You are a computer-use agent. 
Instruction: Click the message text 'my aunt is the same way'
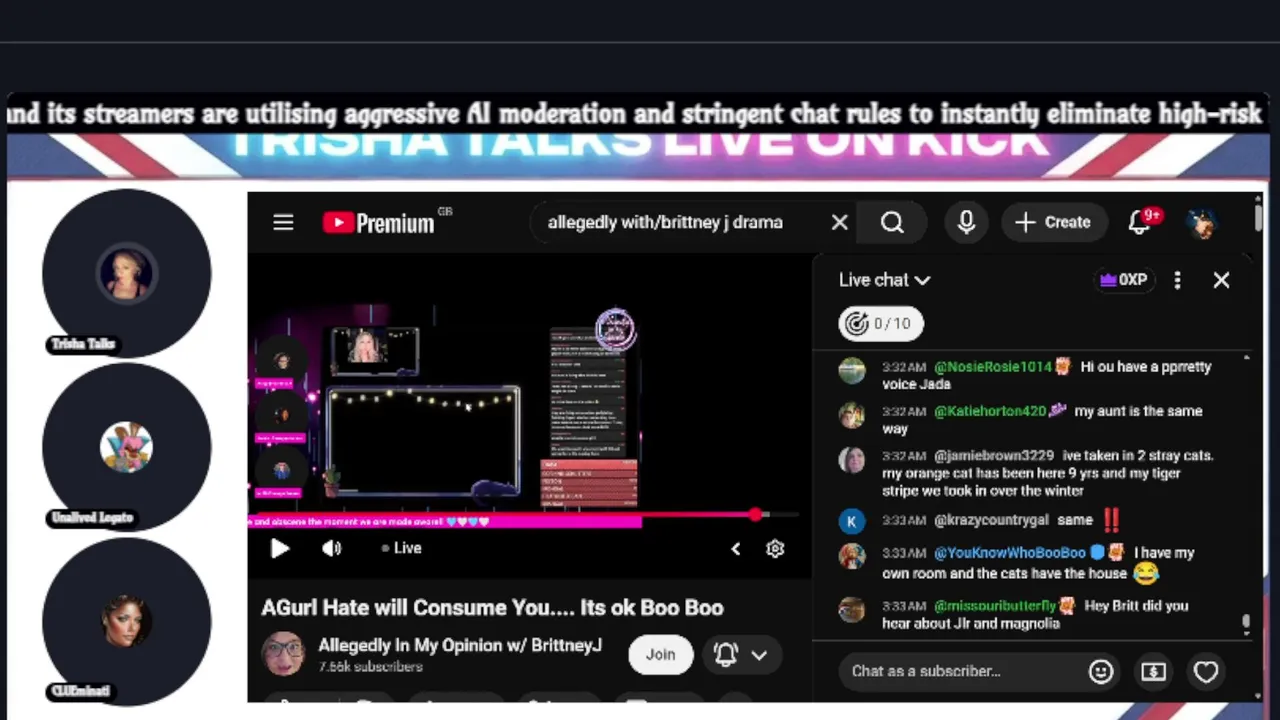click(x=1042, y=420)
